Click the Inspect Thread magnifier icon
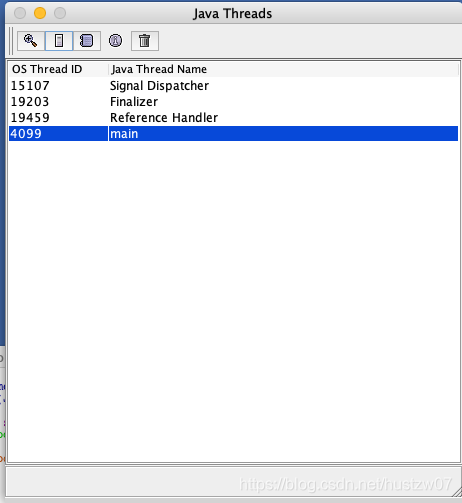 click(31, 41)
